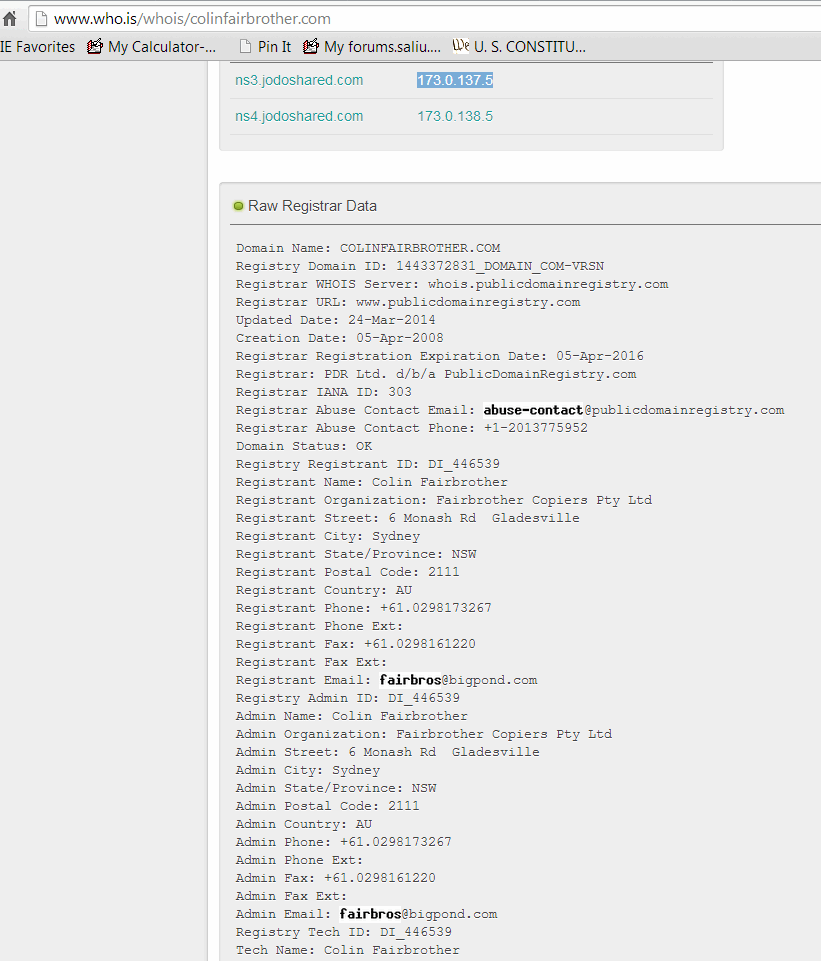Click Admin Postal Code 2111
821x961 pixels.
tap(328, 806)
